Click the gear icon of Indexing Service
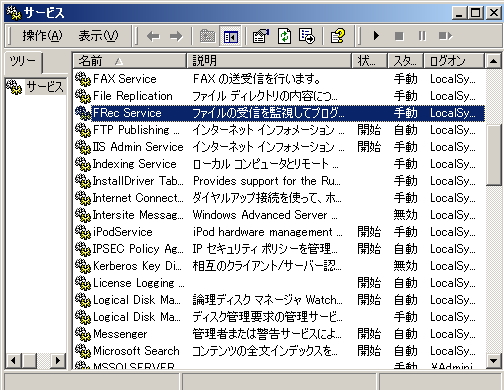The height and width of the screenshot is (390, 504). (83, 164)
